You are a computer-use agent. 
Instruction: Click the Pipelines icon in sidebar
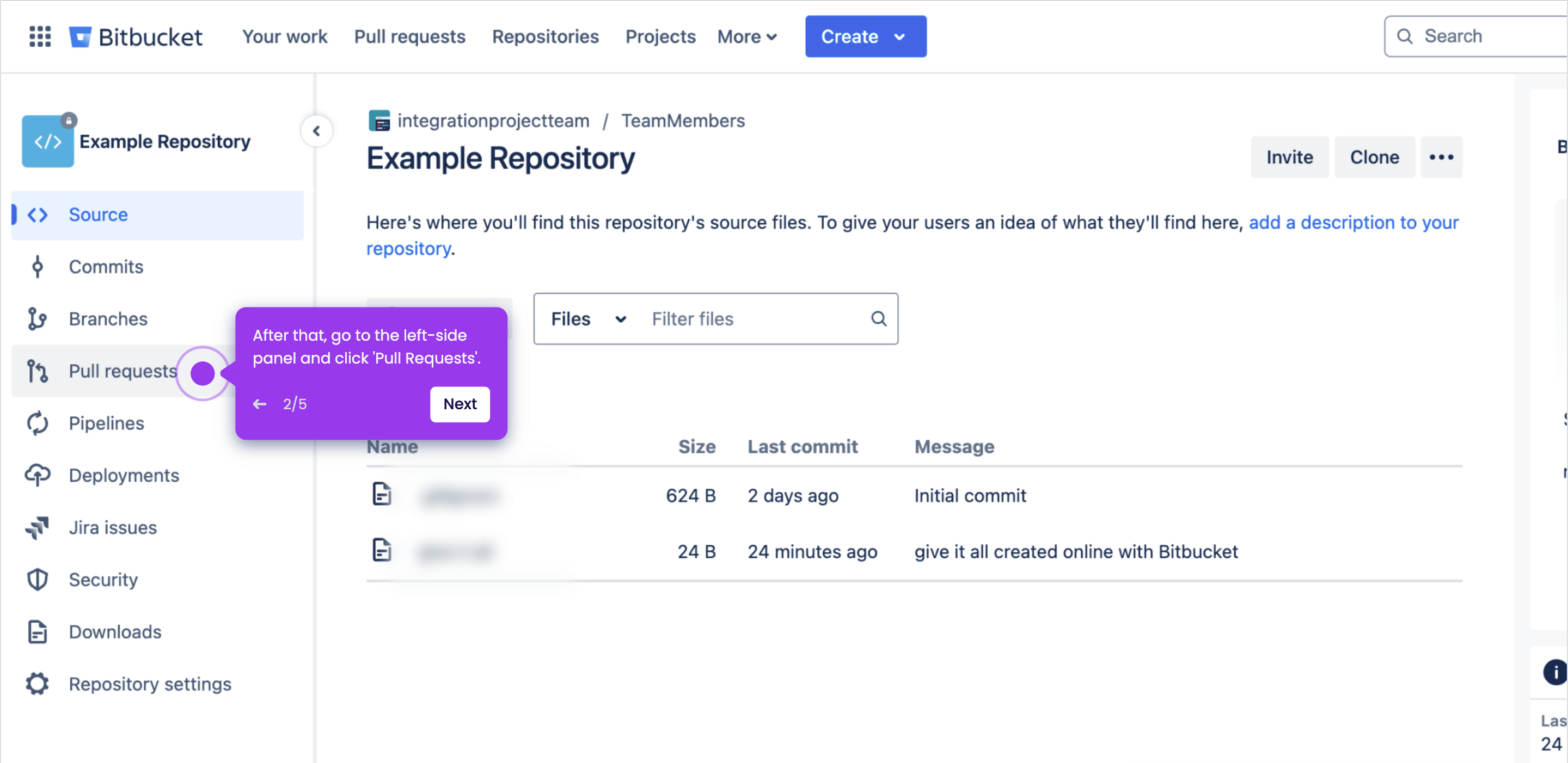click(38, 423)
